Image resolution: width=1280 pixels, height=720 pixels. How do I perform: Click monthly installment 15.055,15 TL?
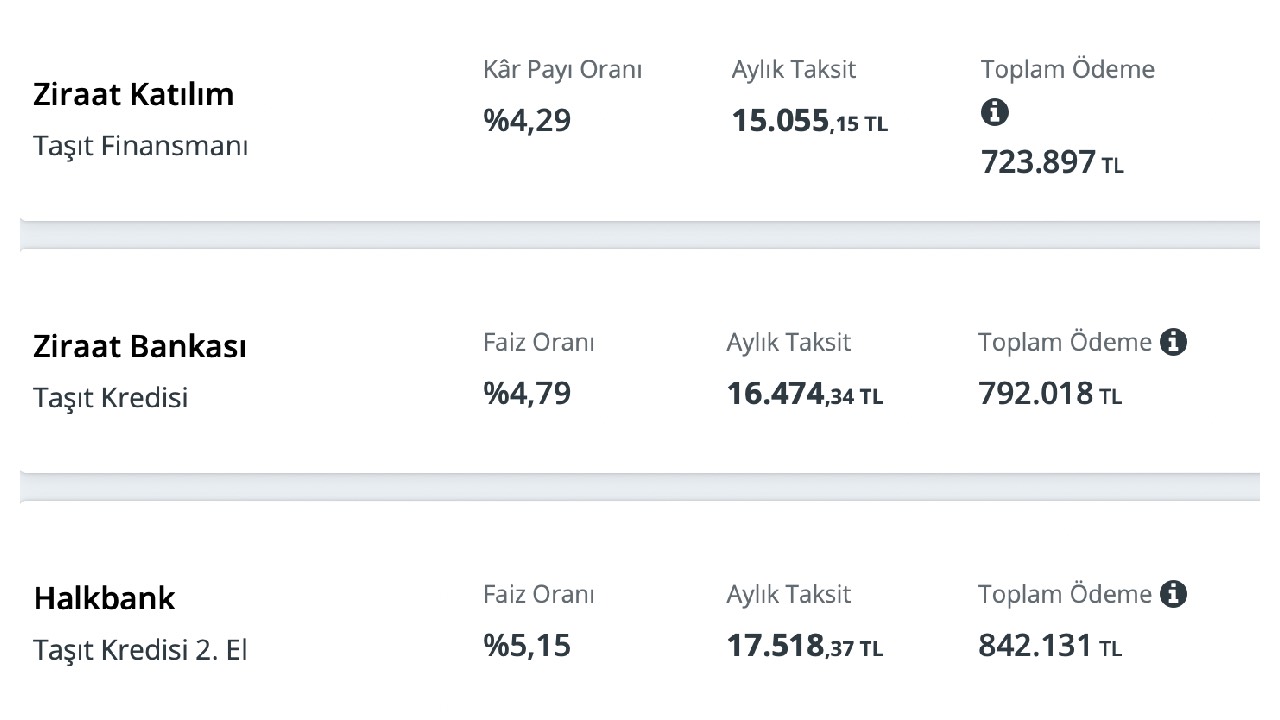pyautogui.click(x=809, y=122)
